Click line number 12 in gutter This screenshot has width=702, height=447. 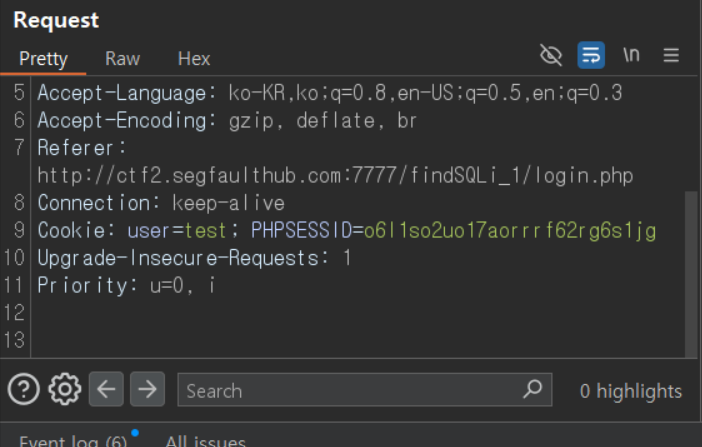pos(14,313)
